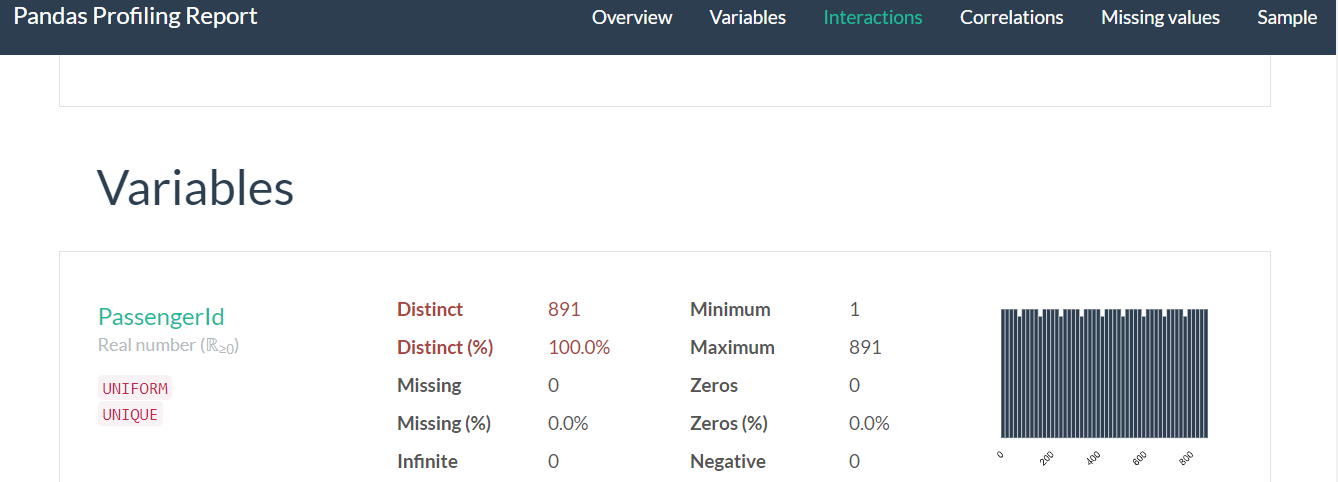
Task: Go to the Variables nav link
Action: pyautogui.click(x=747, y=17)
